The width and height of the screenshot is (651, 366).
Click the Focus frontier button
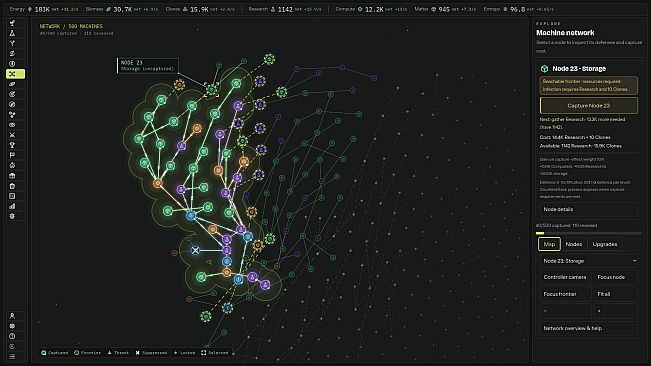coord(565,294)
